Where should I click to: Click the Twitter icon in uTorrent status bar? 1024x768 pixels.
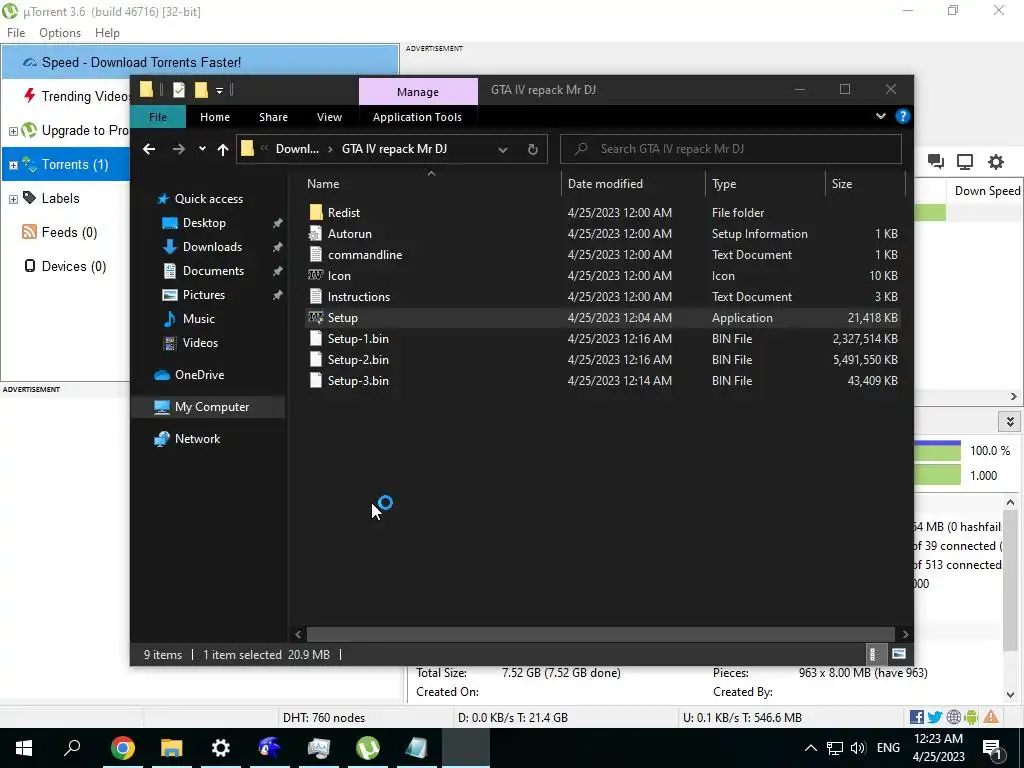[935, 717]
